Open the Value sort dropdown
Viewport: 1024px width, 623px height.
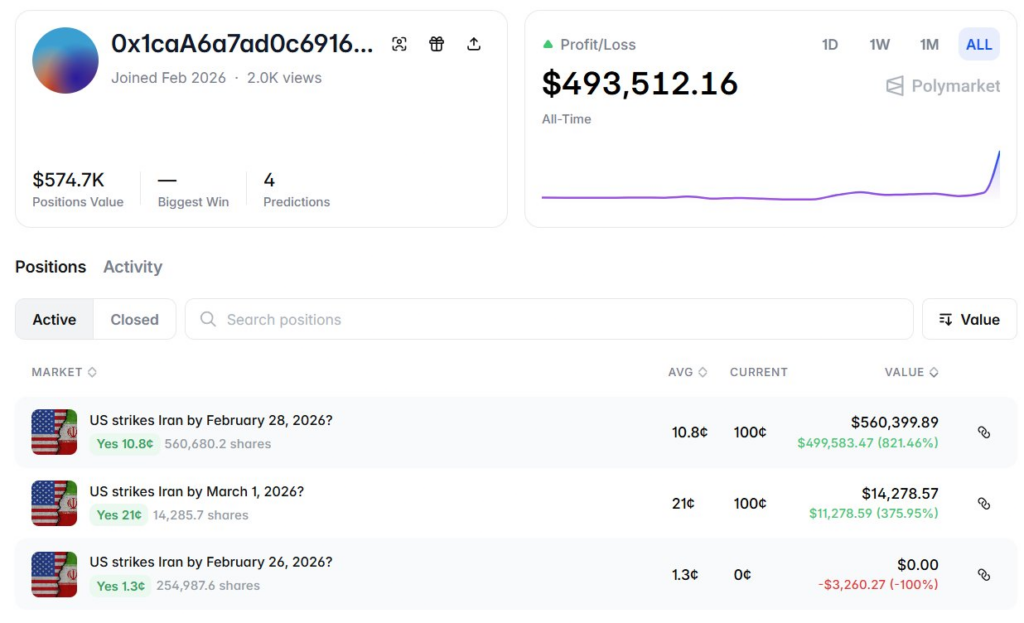point(969,319)
